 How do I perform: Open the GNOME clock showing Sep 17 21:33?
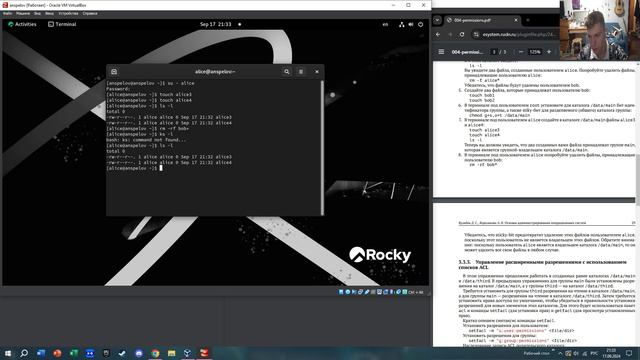[216, 24]
